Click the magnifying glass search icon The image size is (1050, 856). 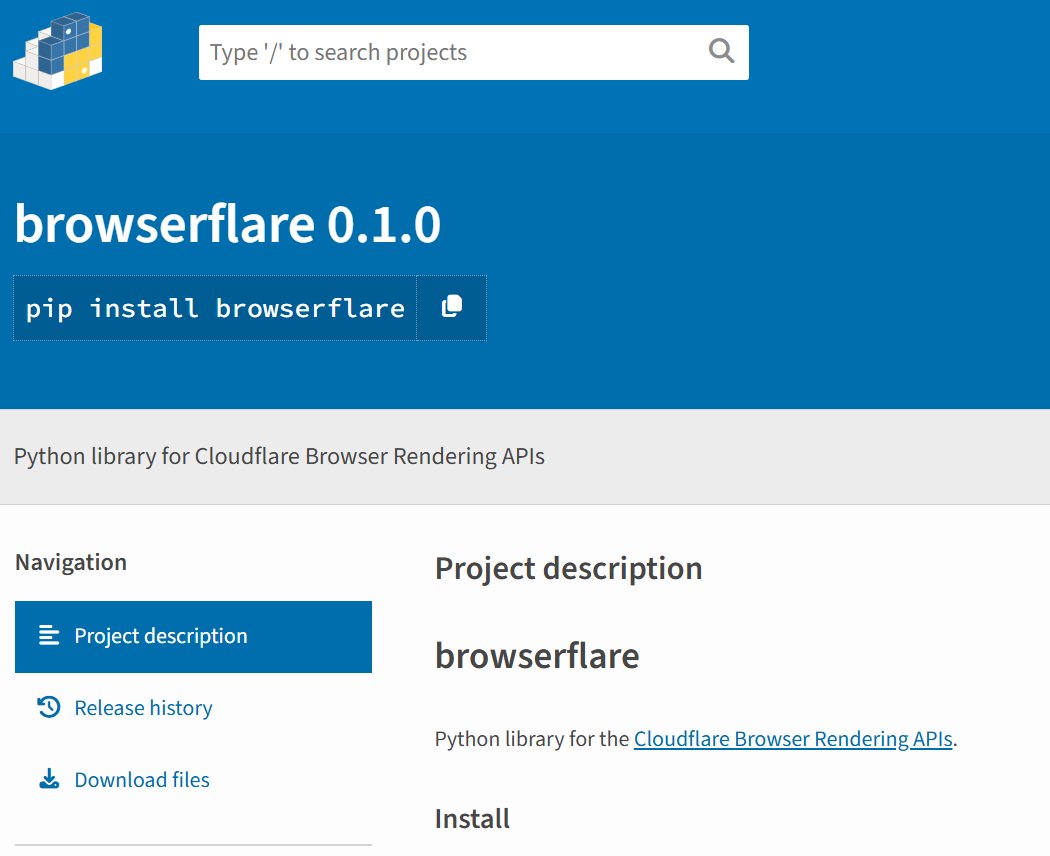click(721, 51)
